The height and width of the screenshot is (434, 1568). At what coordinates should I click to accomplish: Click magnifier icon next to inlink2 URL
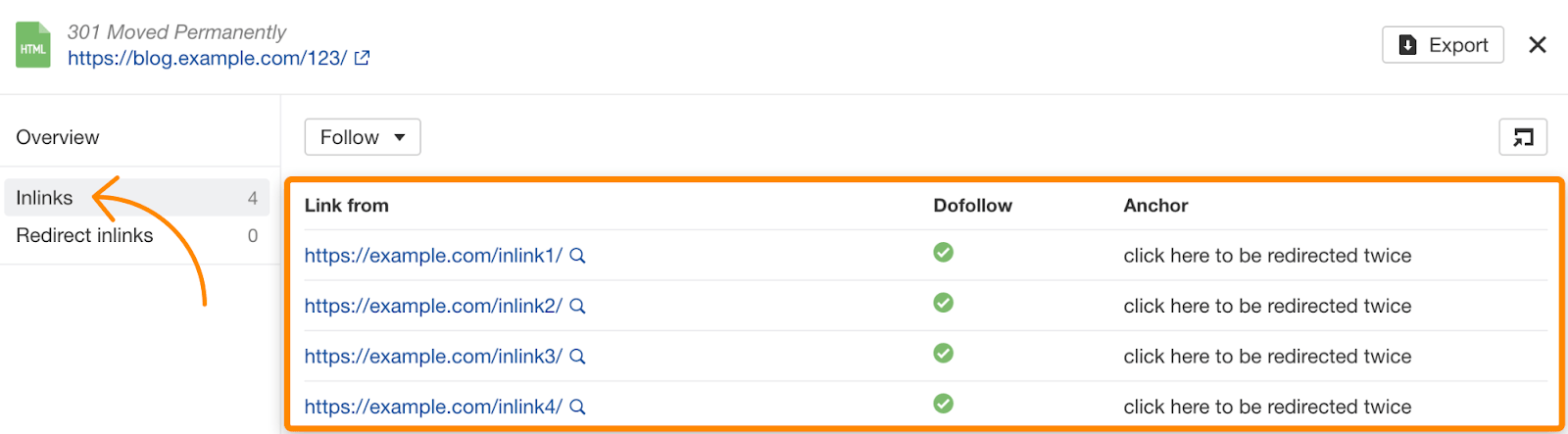click(578, 307)
